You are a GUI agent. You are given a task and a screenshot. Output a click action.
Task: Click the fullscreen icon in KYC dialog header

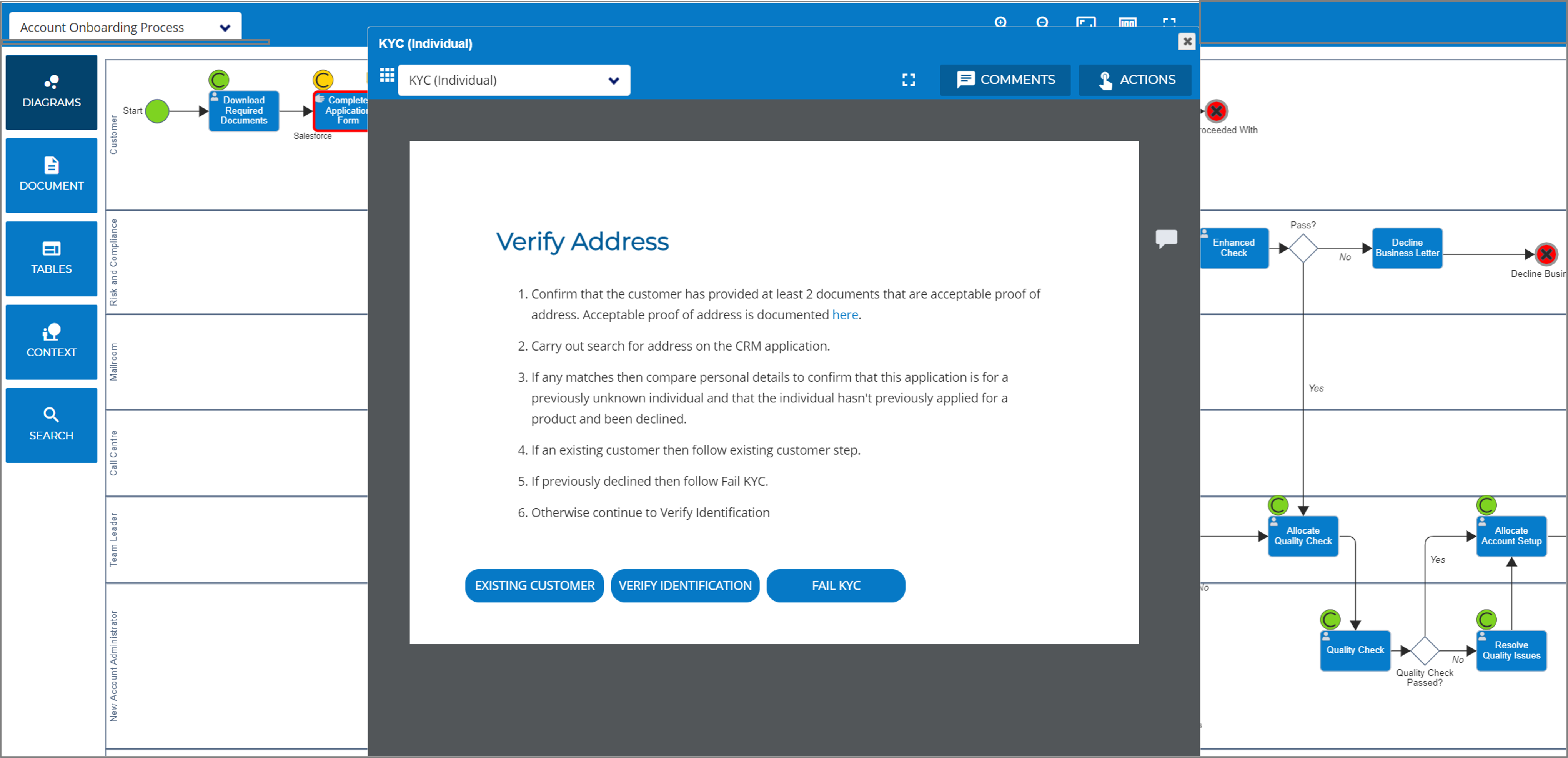[908, 80]
